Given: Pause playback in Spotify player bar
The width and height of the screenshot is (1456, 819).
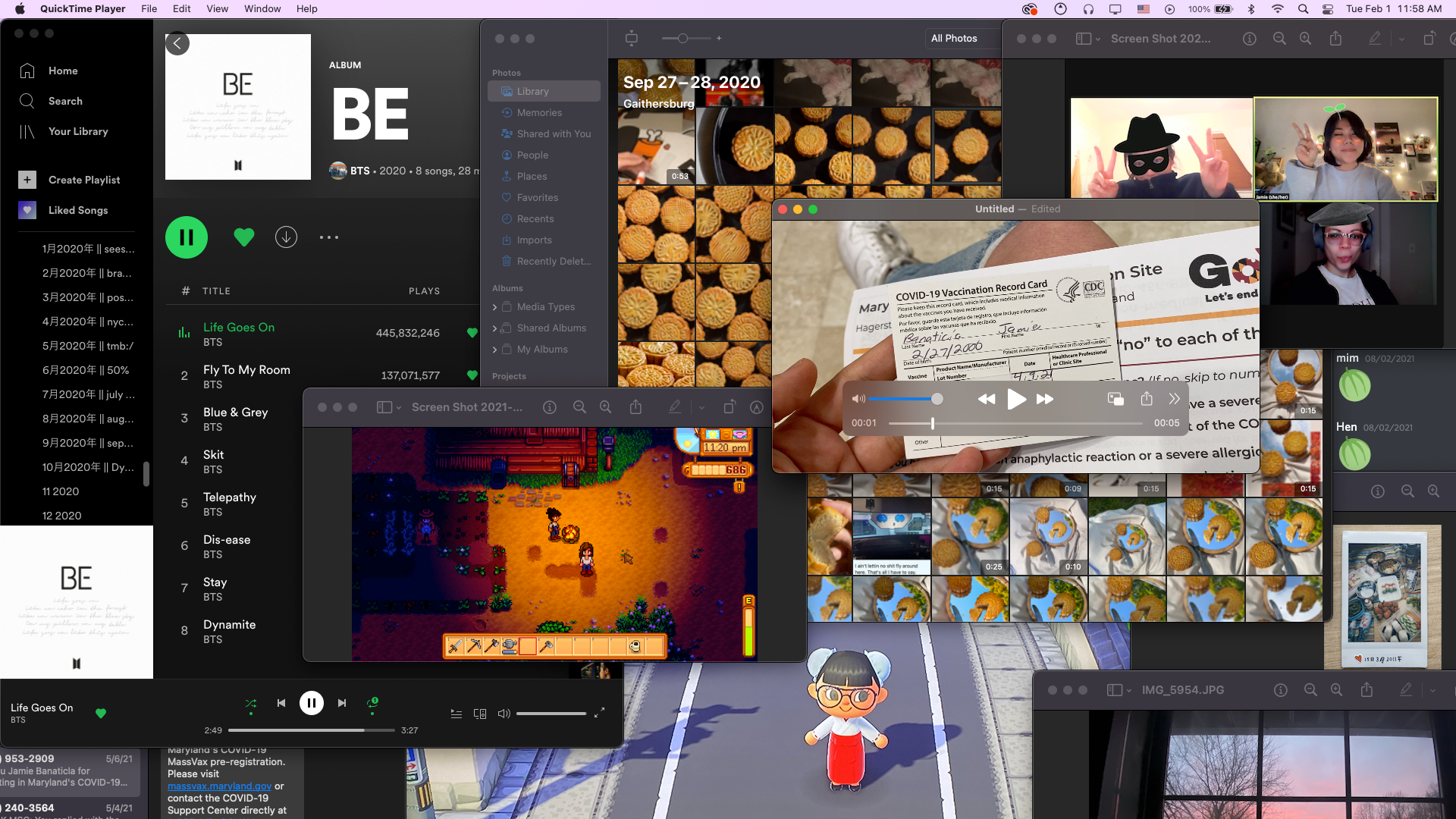Looking at the screenshot, I should [312, 703].
